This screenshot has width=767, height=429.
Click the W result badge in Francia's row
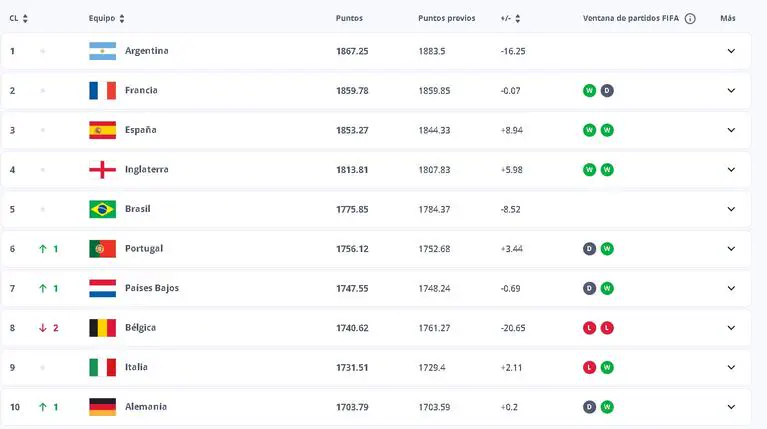click(589, 90)
